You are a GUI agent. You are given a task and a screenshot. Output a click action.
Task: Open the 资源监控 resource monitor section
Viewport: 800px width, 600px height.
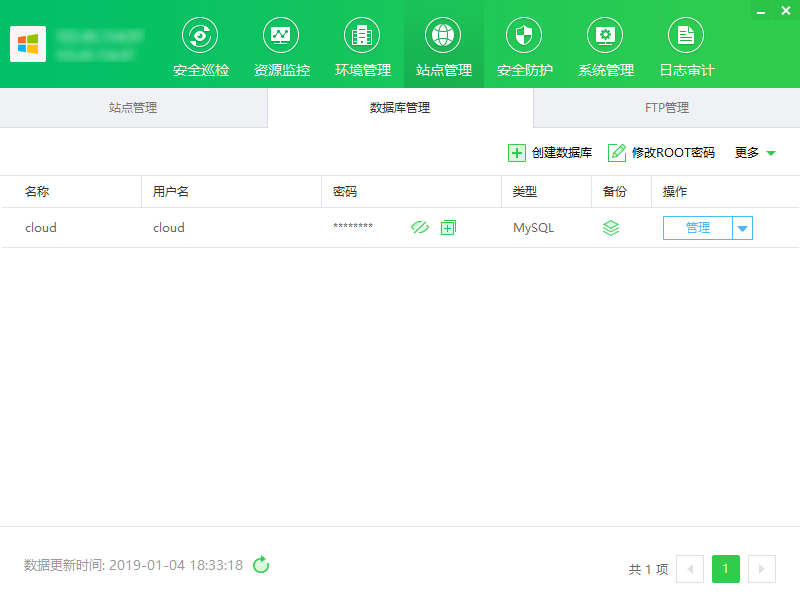tap(282, 47)
